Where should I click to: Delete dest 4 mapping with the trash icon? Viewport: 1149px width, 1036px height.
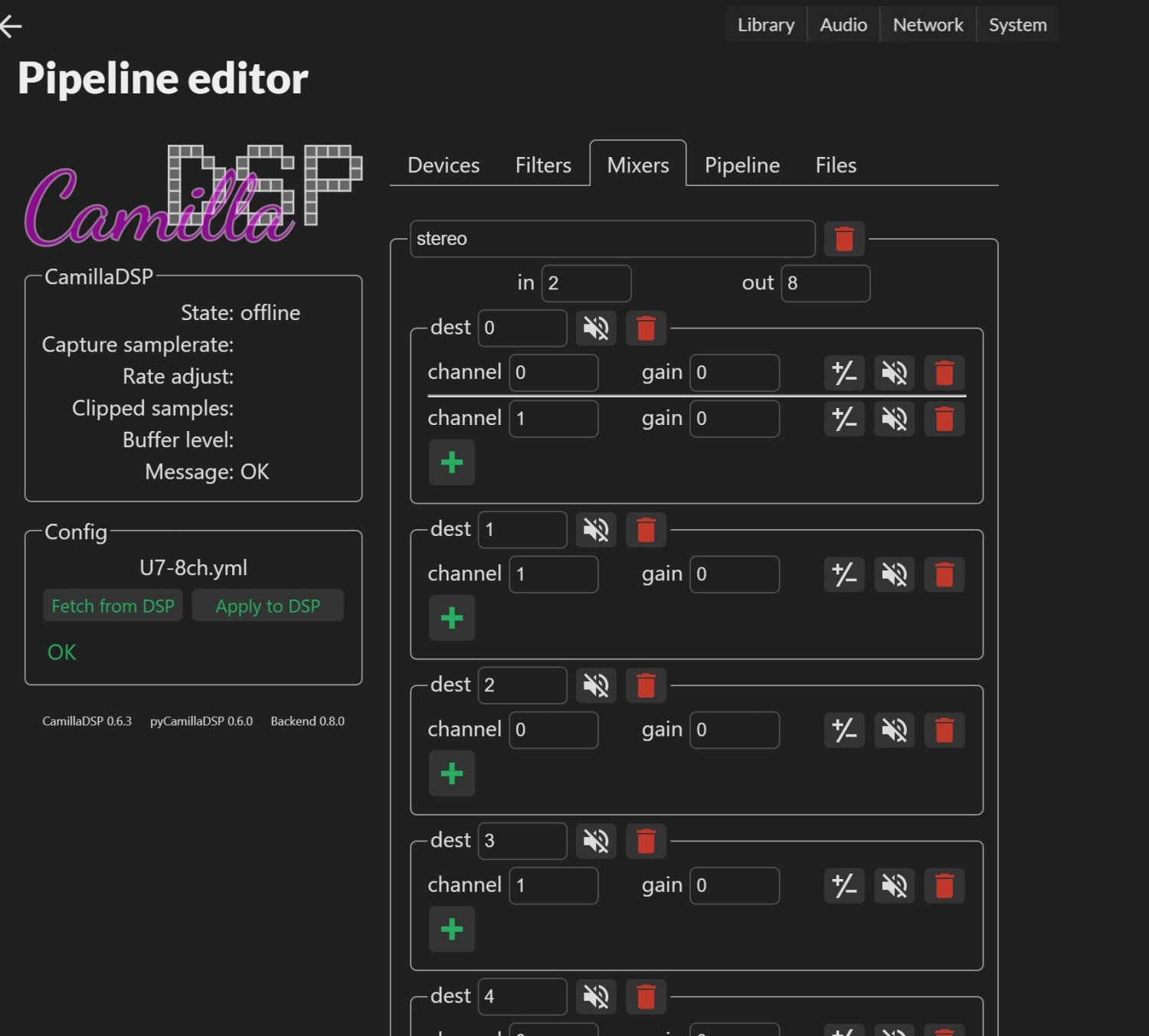646,997
